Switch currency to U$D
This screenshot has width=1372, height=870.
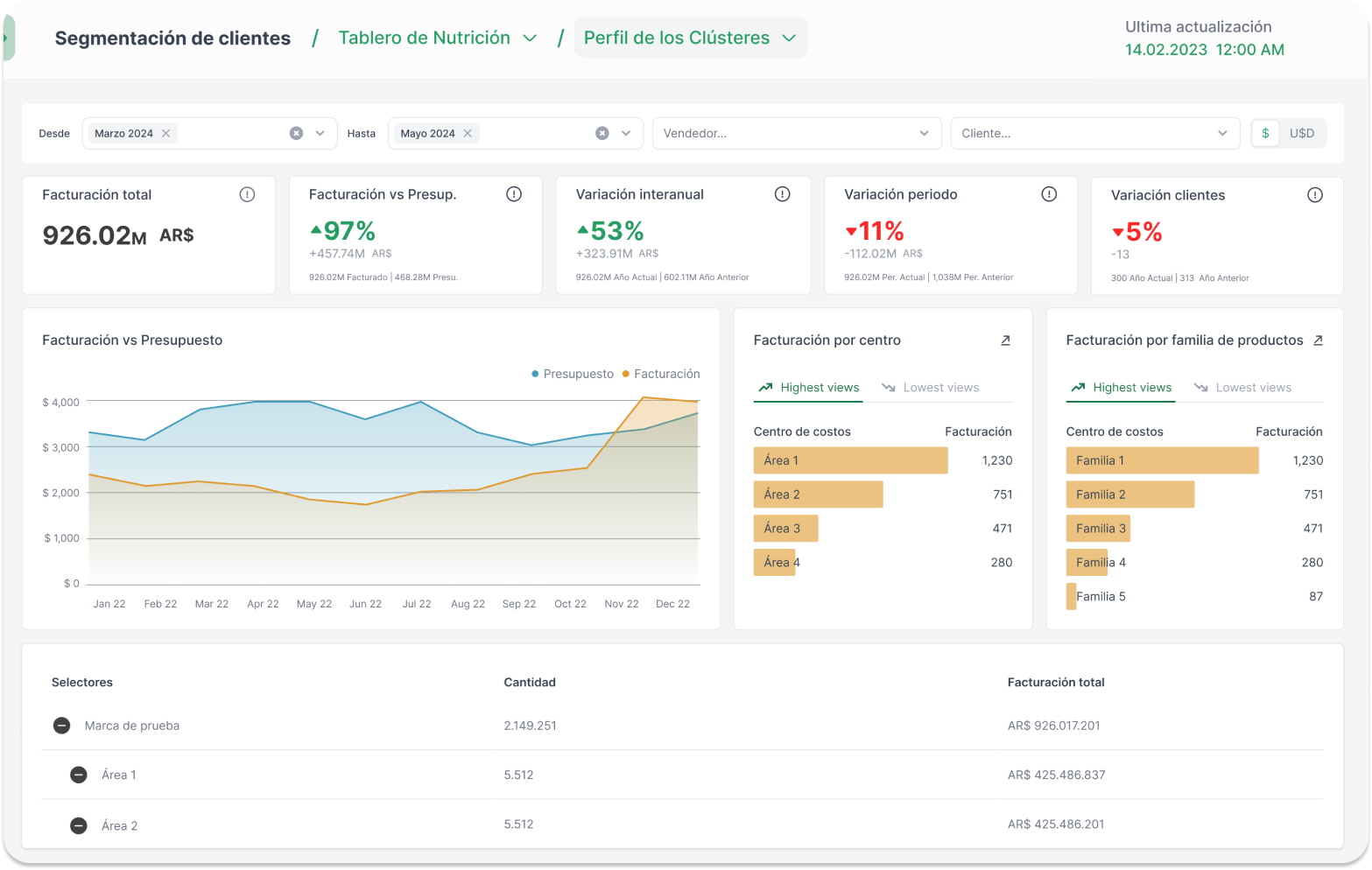click(1301, 133)
